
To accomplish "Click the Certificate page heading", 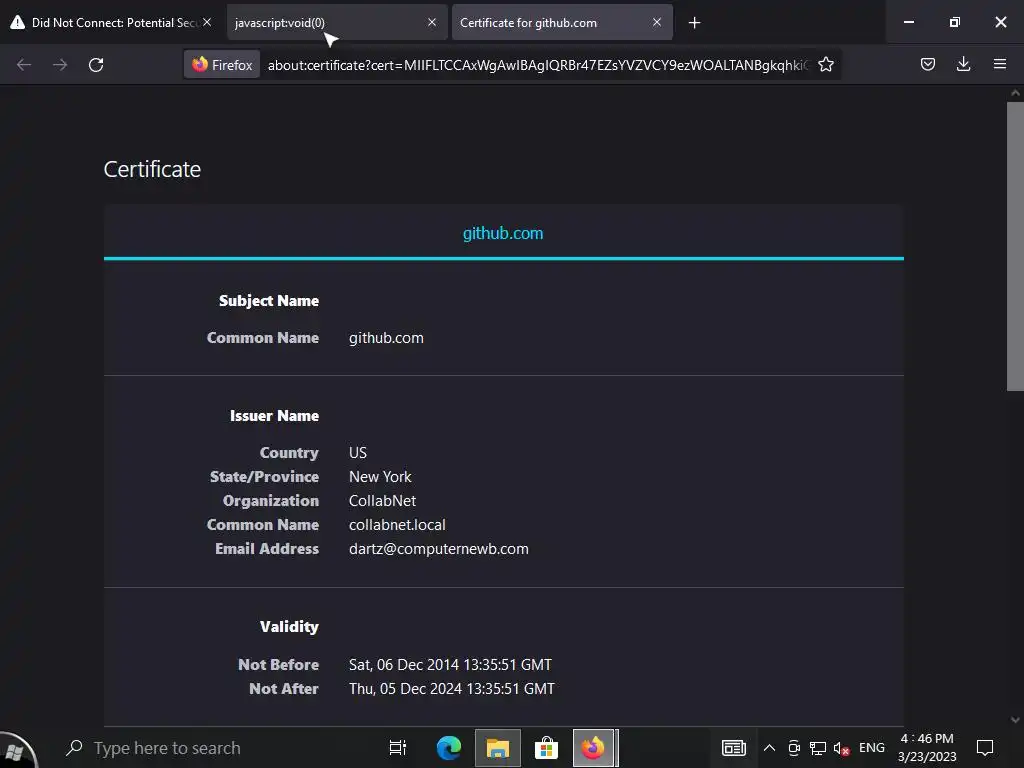I will pos(152,169).
